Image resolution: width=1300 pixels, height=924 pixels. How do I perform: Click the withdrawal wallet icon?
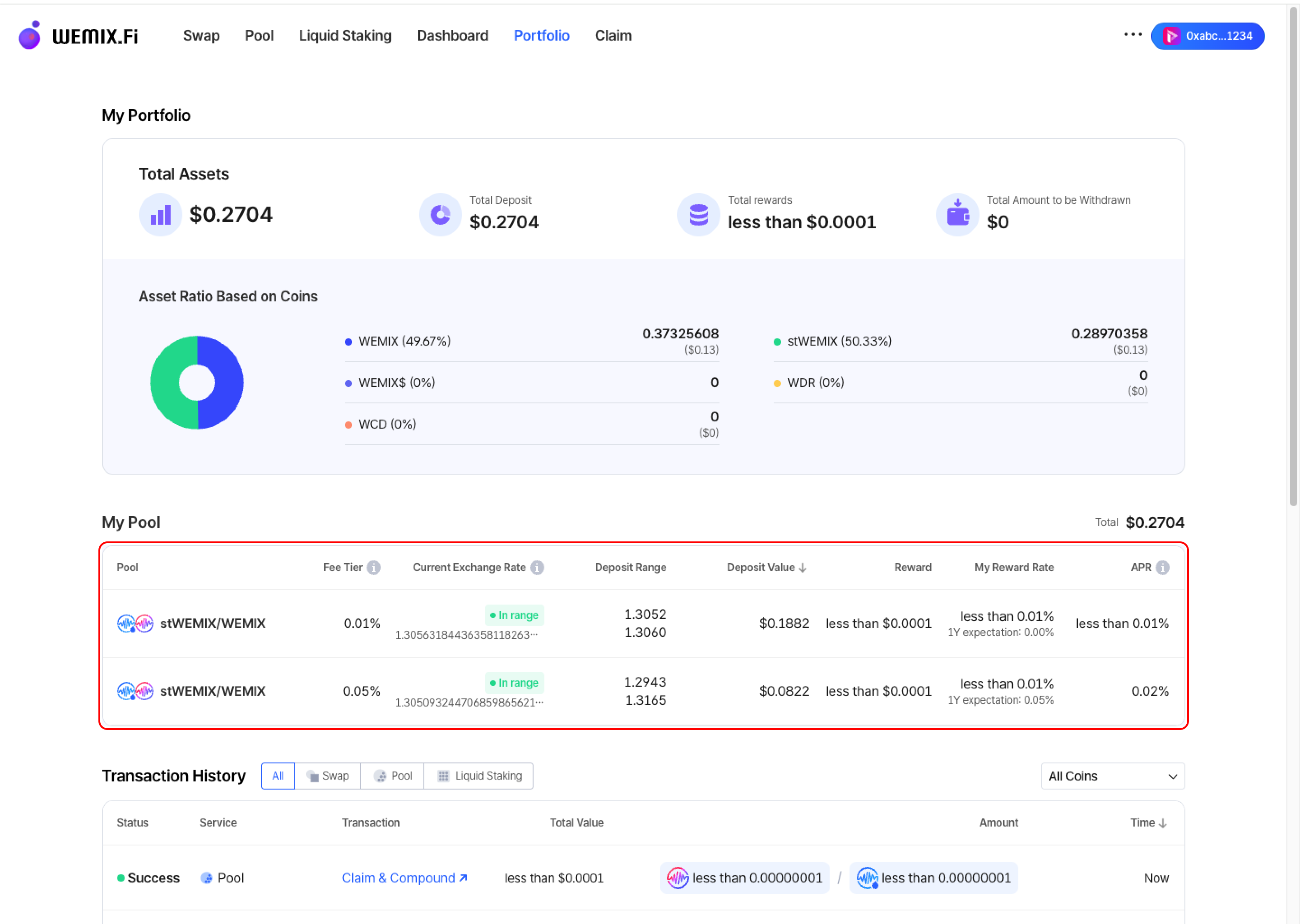tap(957, 215)
